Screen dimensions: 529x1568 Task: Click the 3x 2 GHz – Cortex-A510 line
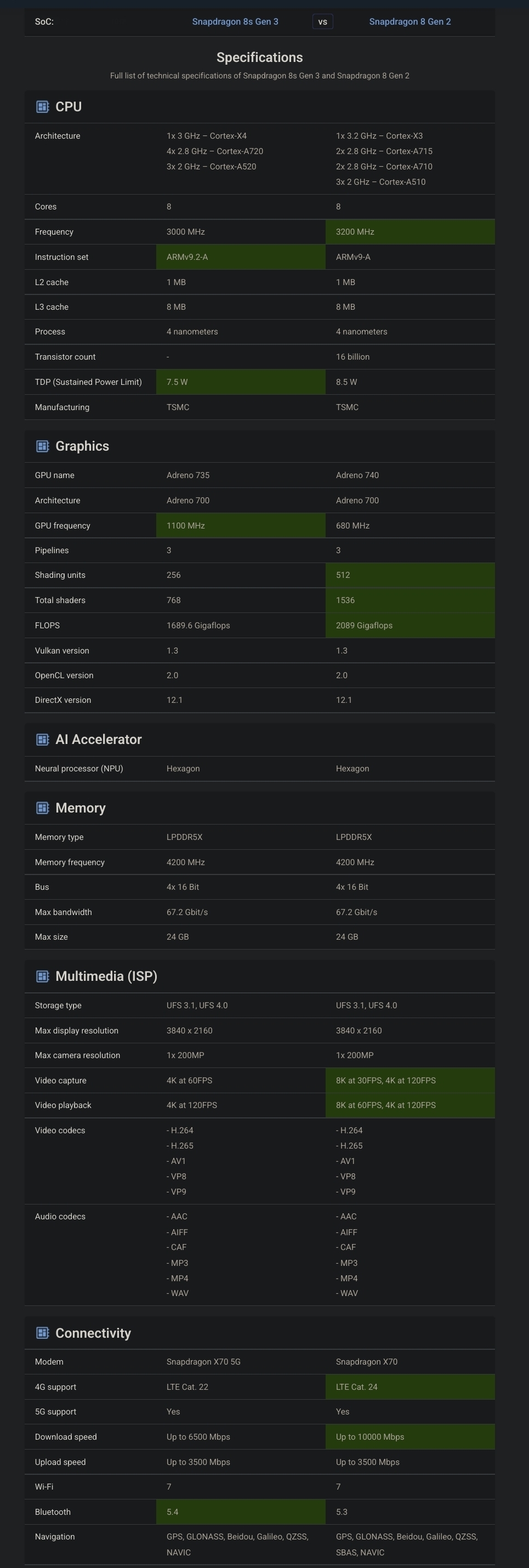coord(380,182)
